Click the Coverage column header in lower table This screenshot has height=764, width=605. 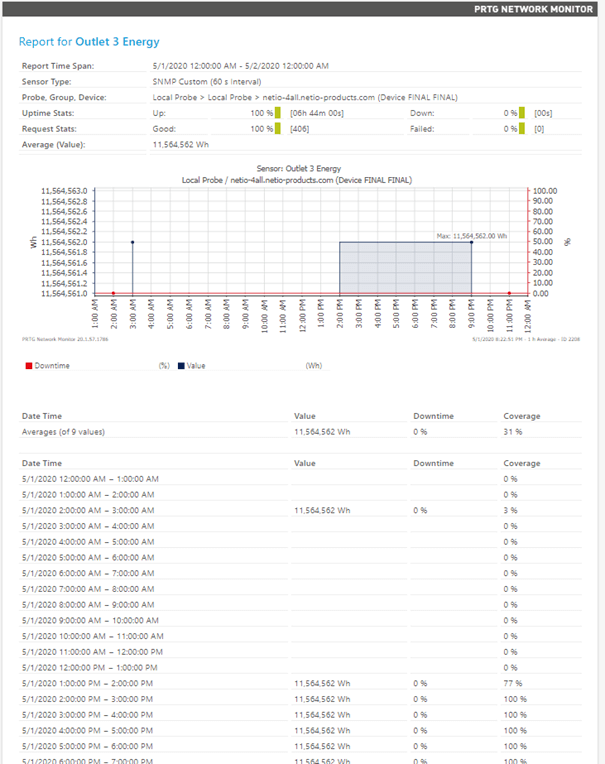coord(521,463)
